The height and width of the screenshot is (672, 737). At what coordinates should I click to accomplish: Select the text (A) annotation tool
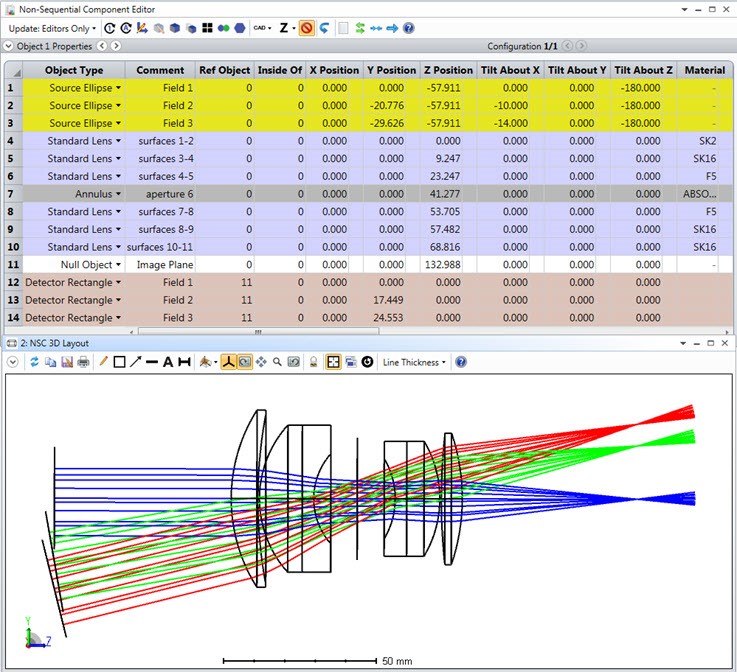click(168, 362)
